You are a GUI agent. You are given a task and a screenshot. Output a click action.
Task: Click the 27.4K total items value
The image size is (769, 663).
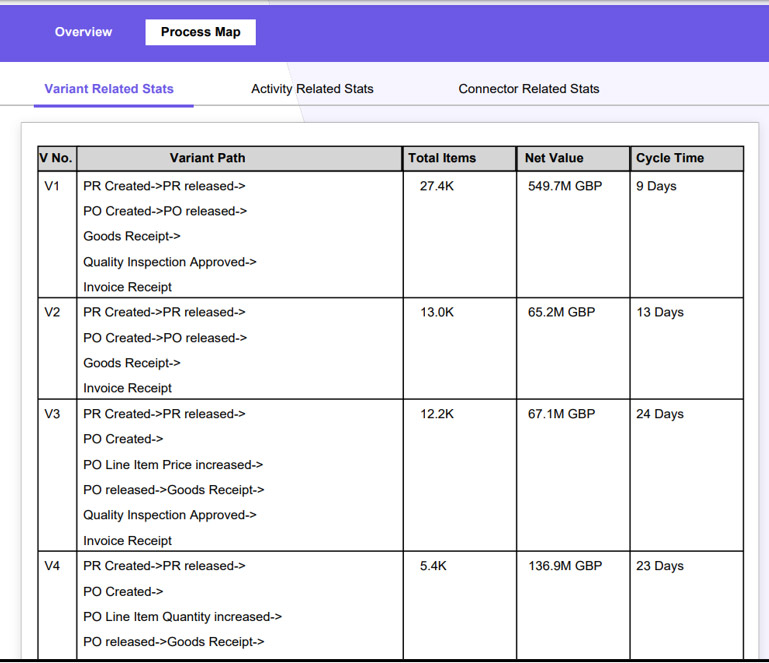point(436,186)
